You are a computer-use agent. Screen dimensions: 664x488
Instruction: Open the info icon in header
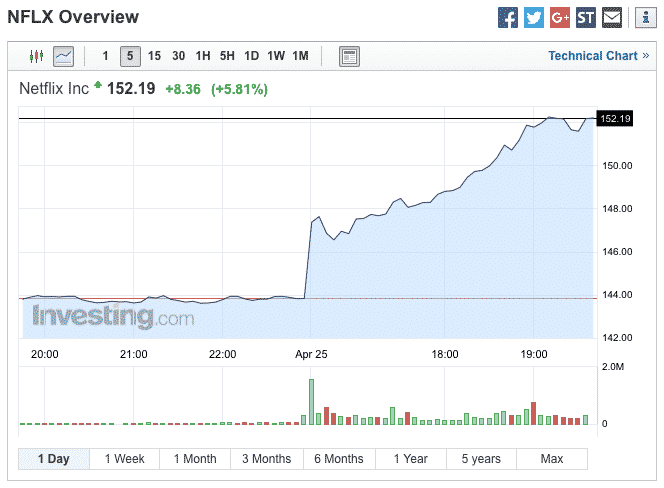click(640, 18)
